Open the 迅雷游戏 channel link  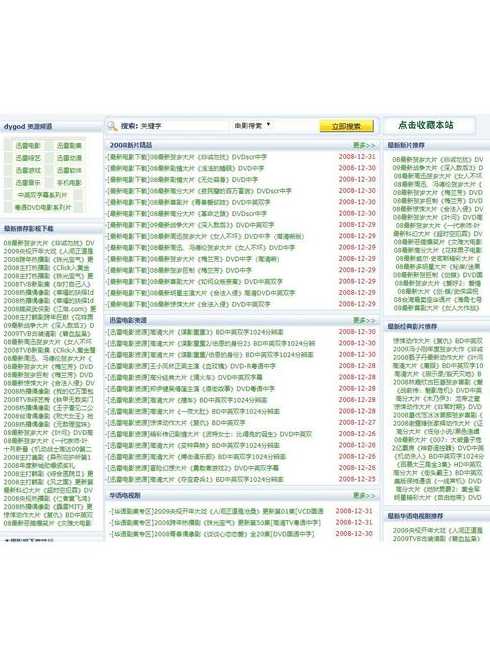(x=28, y=170)
